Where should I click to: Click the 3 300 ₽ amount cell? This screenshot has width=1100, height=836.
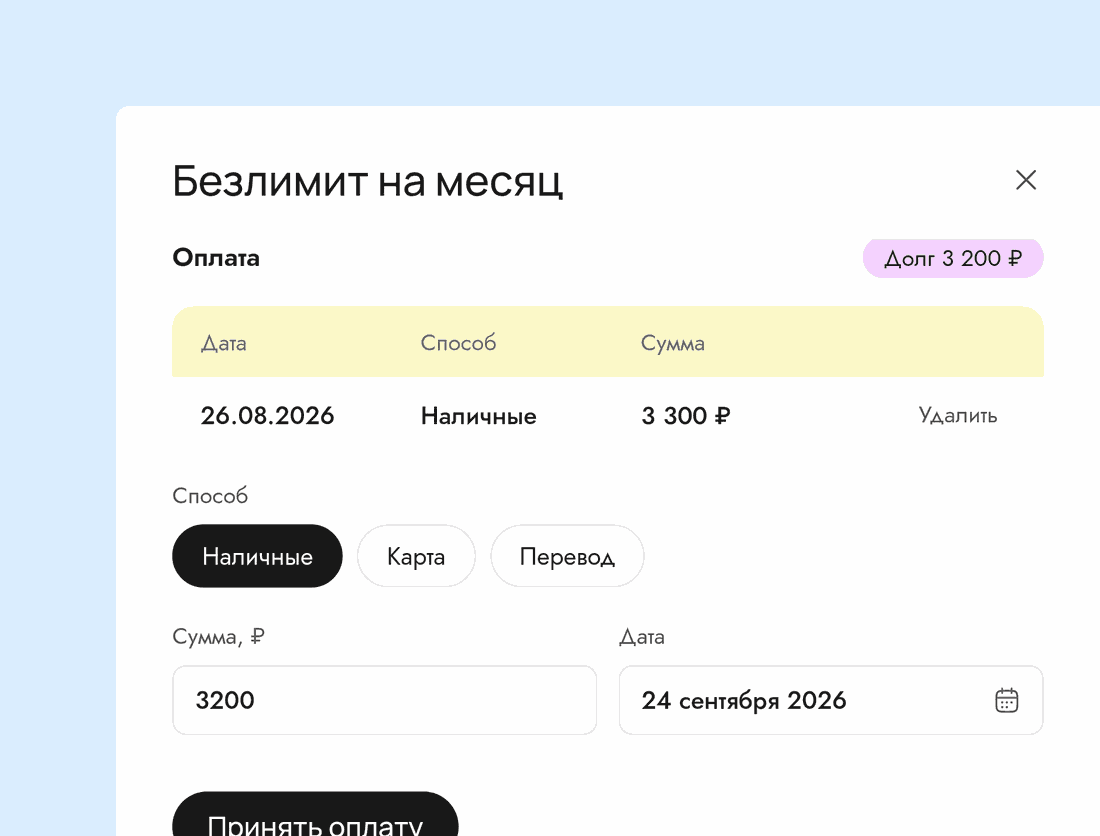pyautogui.click(x=685, y=415)
